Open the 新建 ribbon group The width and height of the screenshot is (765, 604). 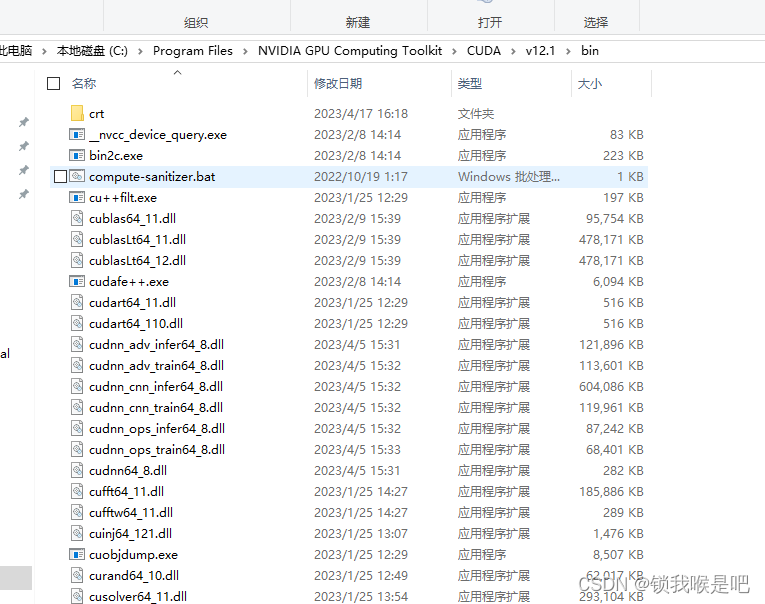point(358,22)
